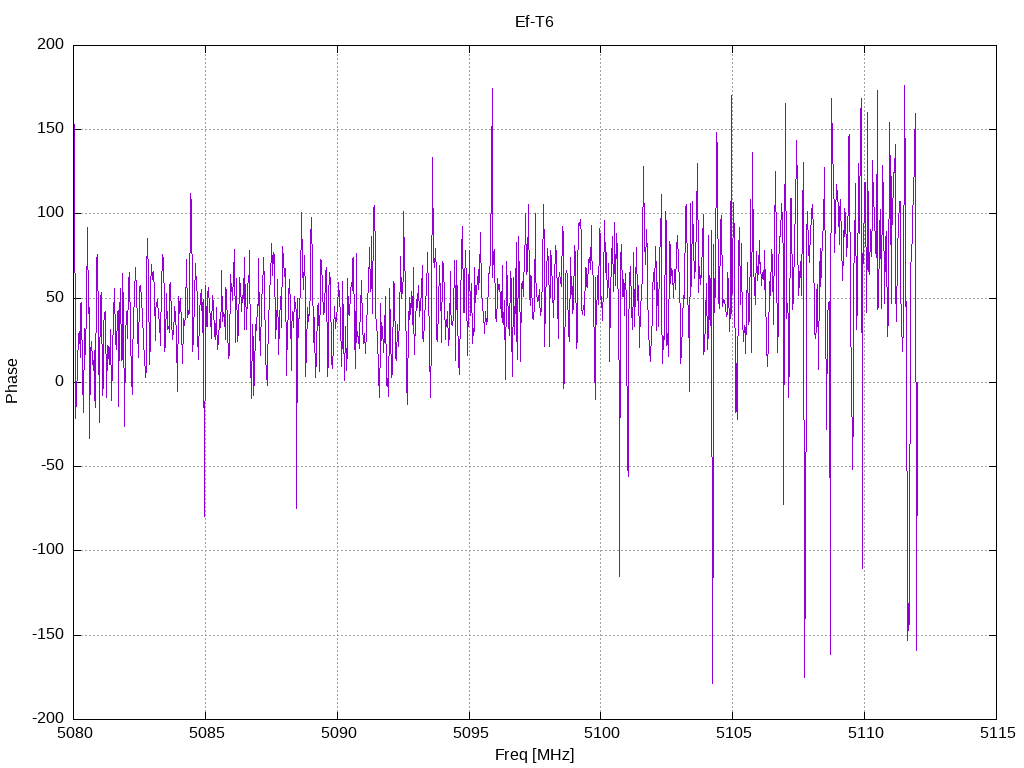Screen dimensions: 1024x768
Task: Click y-axis tick label 200
Action: pos(51,44)
